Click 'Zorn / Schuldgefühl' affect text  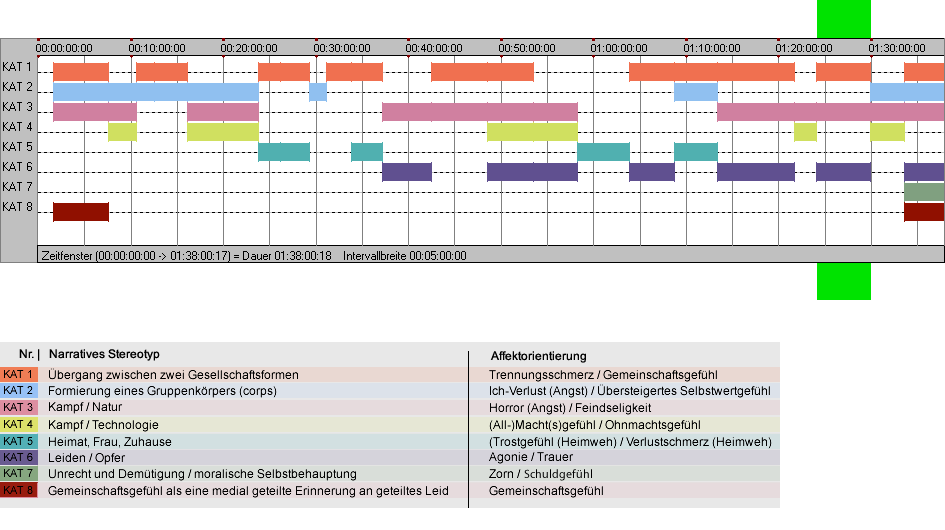(541, 474)
